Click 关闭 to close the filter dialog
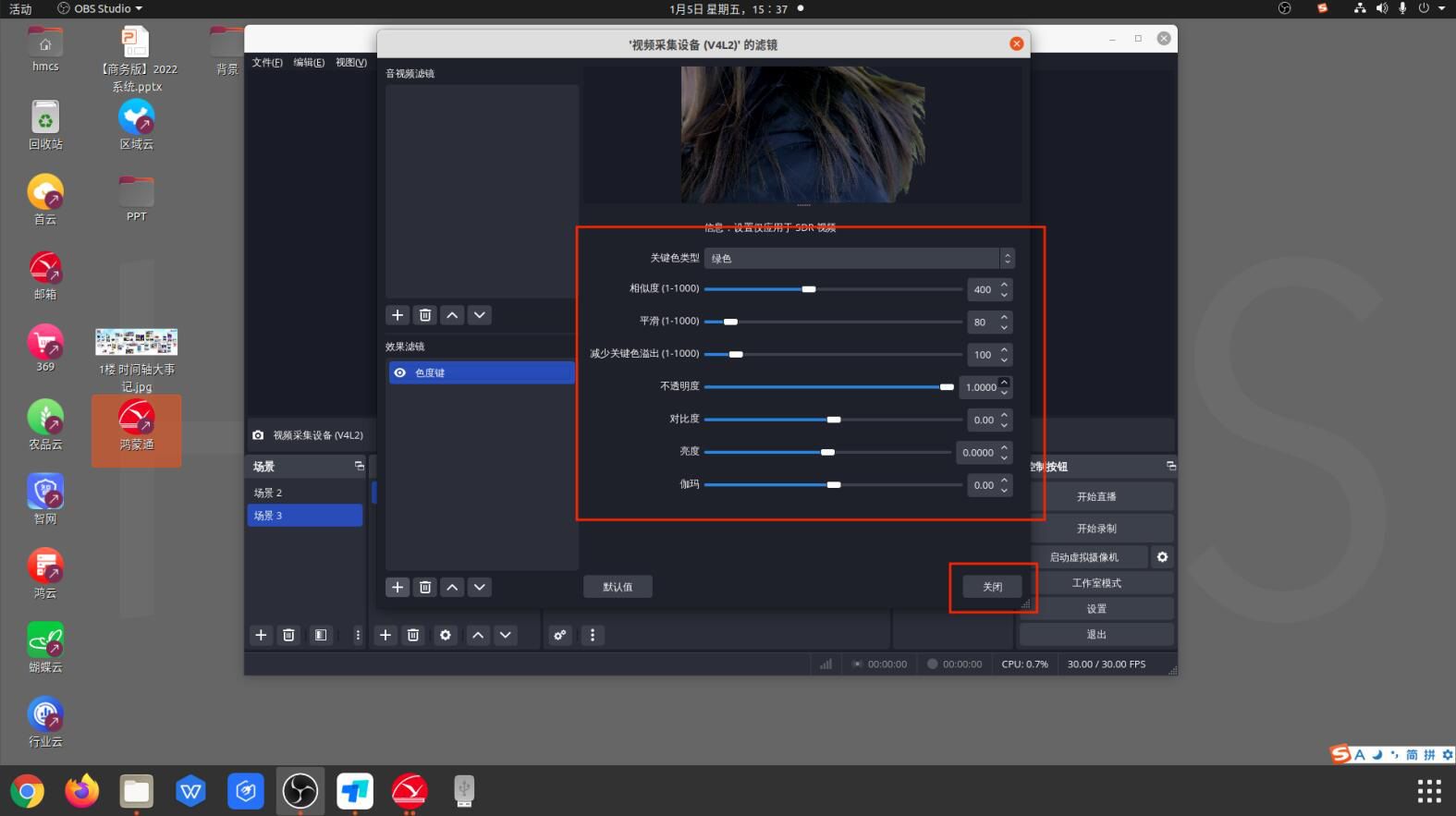The height and width of the screenshot is (816, 1456). [x=992, y=587]
